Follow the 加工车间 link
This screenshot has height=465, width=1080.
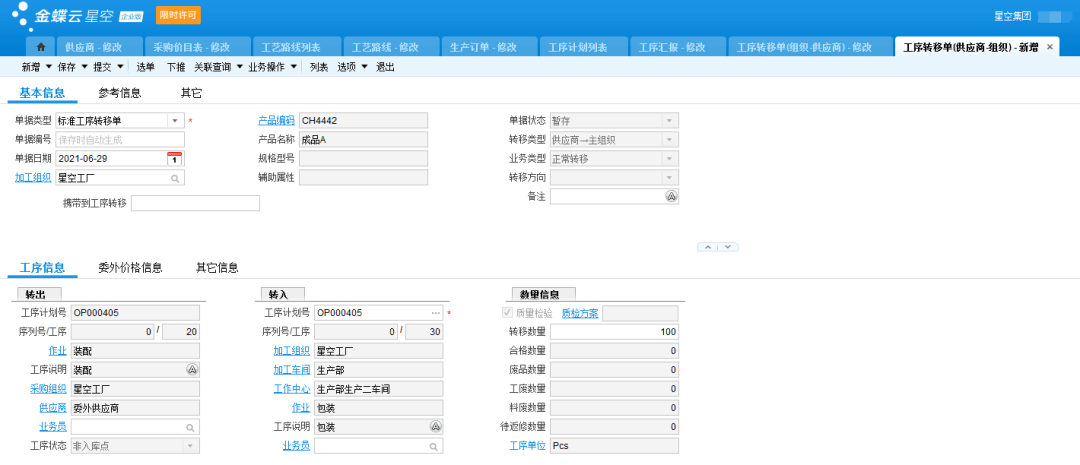pyautogui.click(x=291, y=370)
